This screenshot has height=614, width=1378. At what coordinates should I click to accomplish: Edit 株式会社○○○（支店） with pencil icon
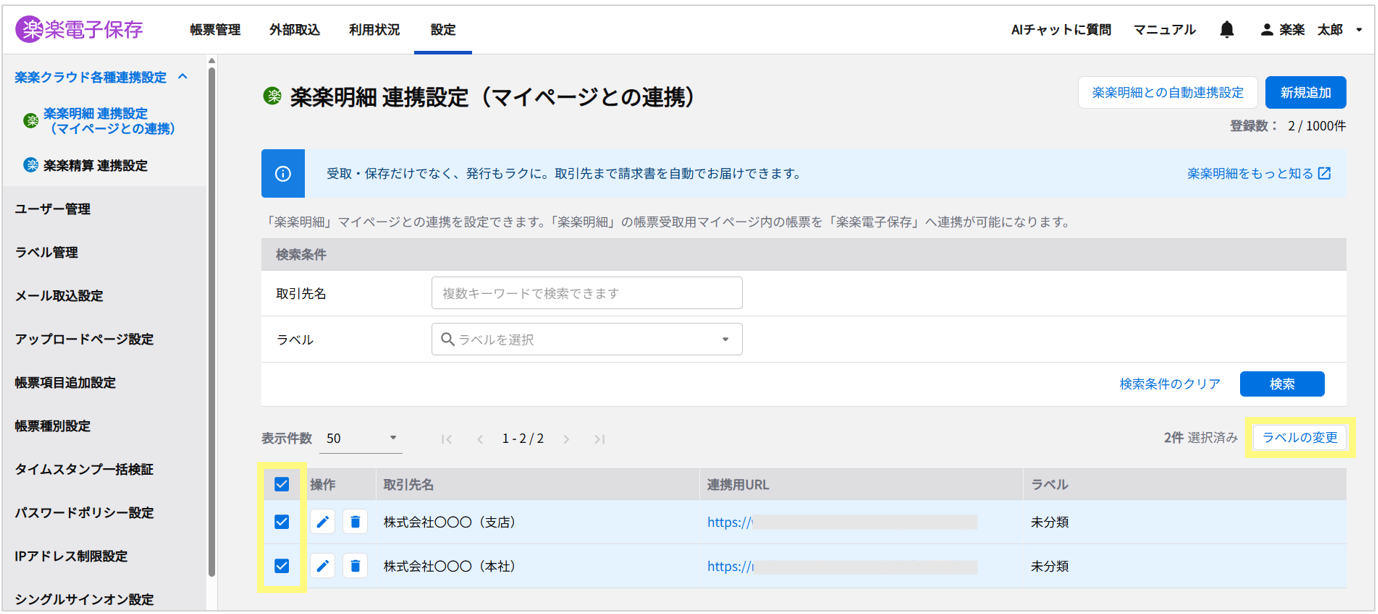323,522
